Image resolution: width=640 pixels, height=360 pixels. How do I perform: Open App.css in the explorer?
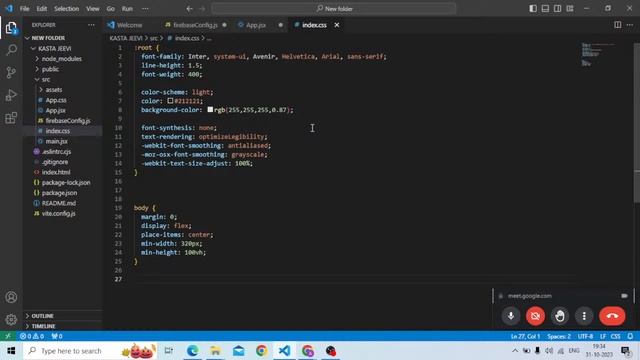(x=56, y=100)
